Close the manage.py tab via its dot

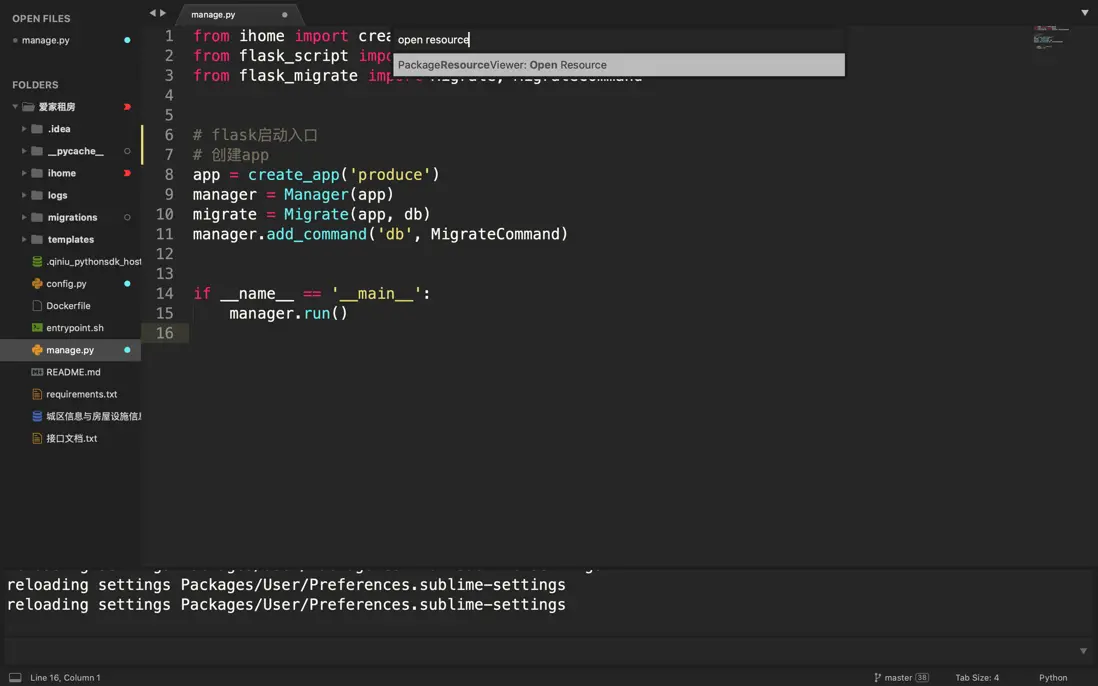coord(284,15)
